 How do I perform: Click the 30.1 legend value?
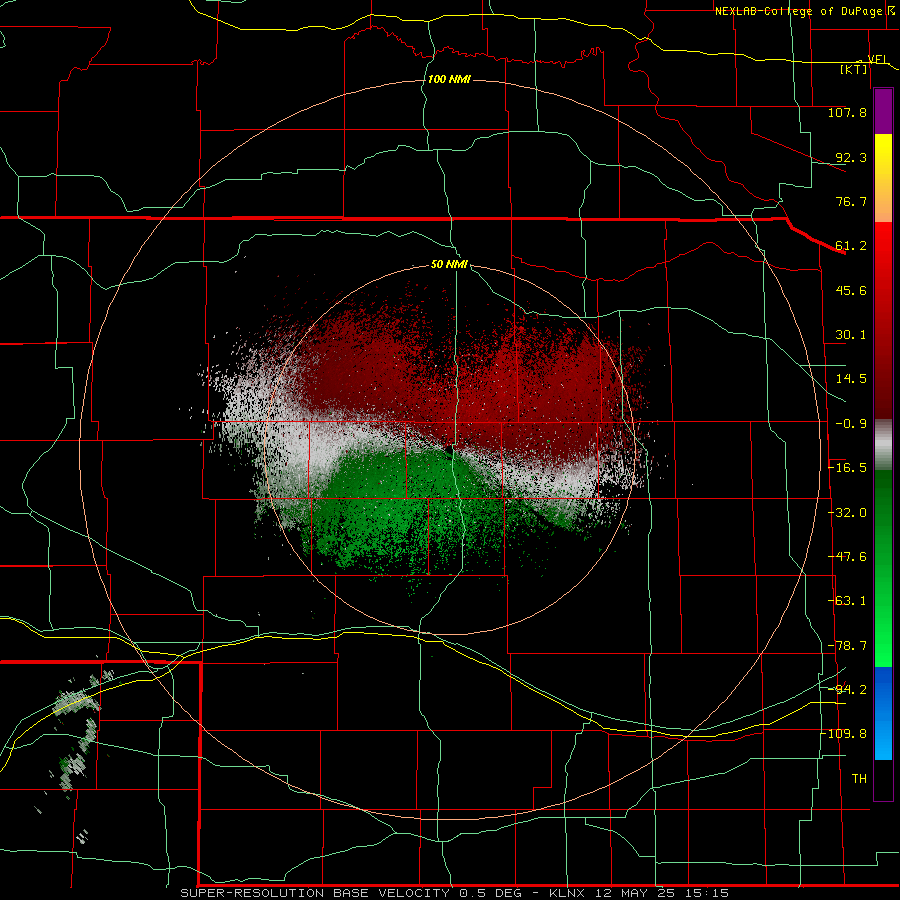tap(851, 335)
